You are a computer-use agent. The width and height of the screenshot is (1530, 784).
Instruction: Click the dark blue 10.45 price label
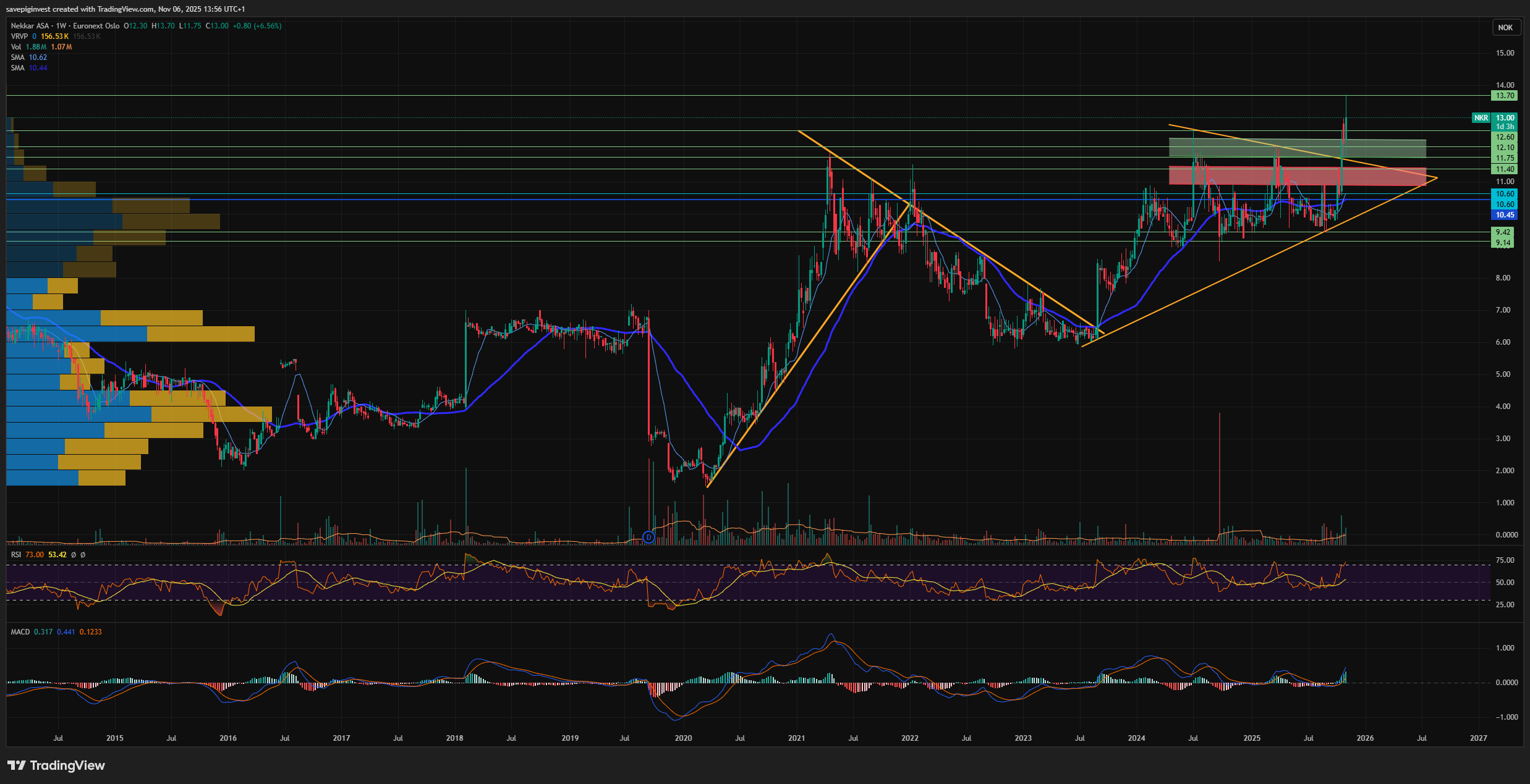pyautogui.click(x=1504, y=215)
